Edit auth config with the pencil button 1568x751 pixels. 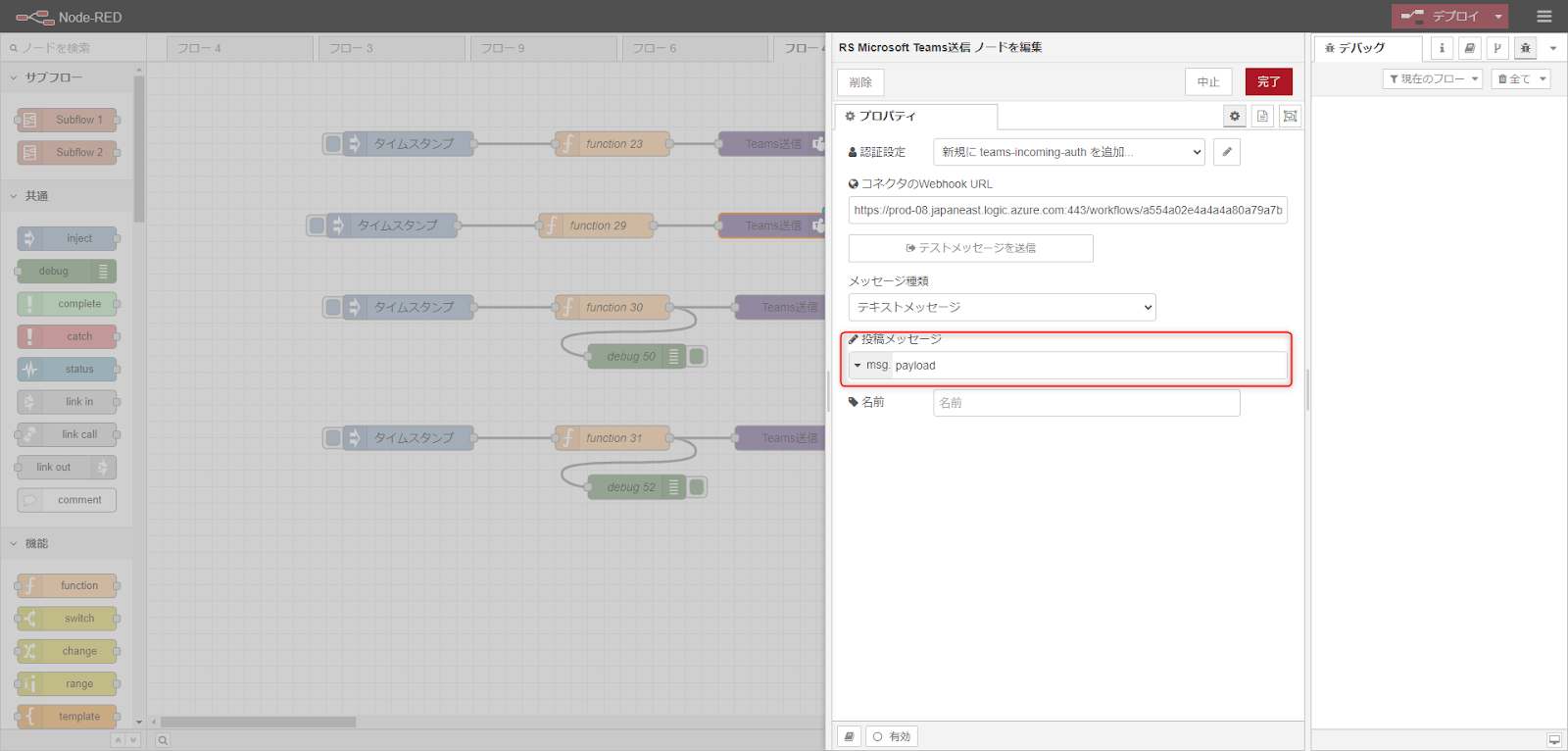click(x=1227, y=152)
